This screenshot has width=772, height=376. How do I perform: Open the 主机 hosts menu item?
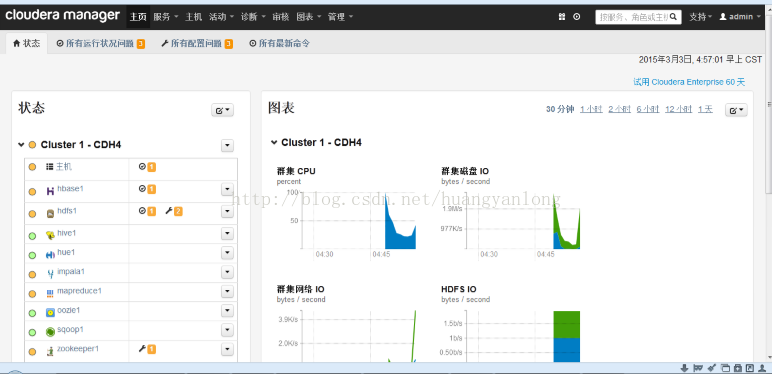click(x=193, y=17)
